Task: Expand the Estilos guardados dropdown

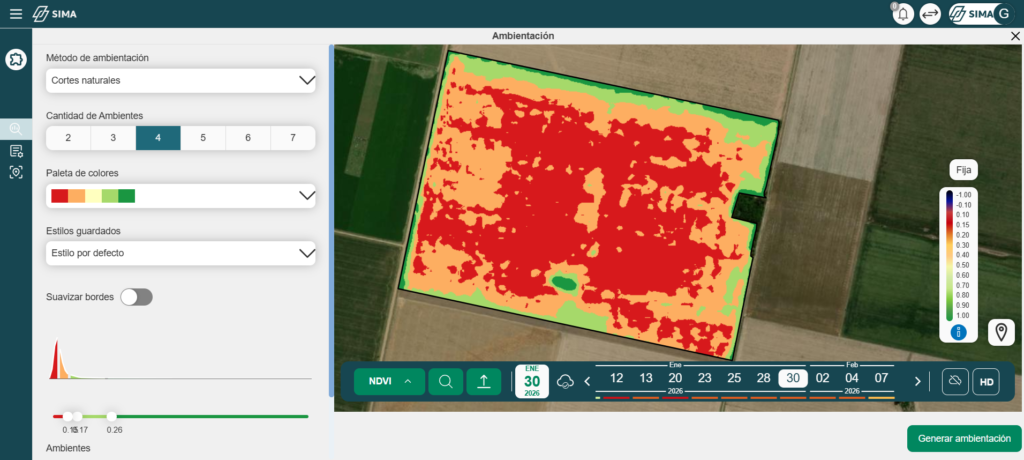Action: (x=181, y=253)
